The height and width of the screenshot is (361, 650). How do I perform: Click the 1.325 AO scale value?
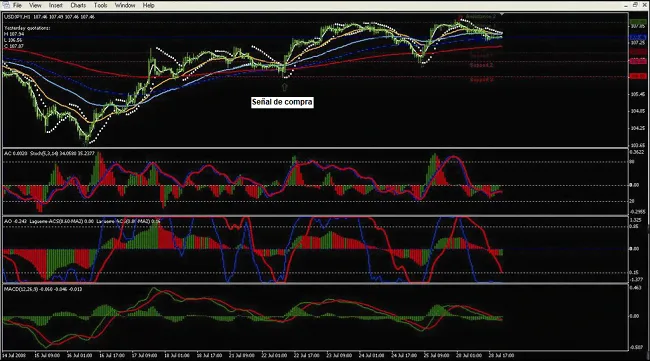[x=636, y=220]
